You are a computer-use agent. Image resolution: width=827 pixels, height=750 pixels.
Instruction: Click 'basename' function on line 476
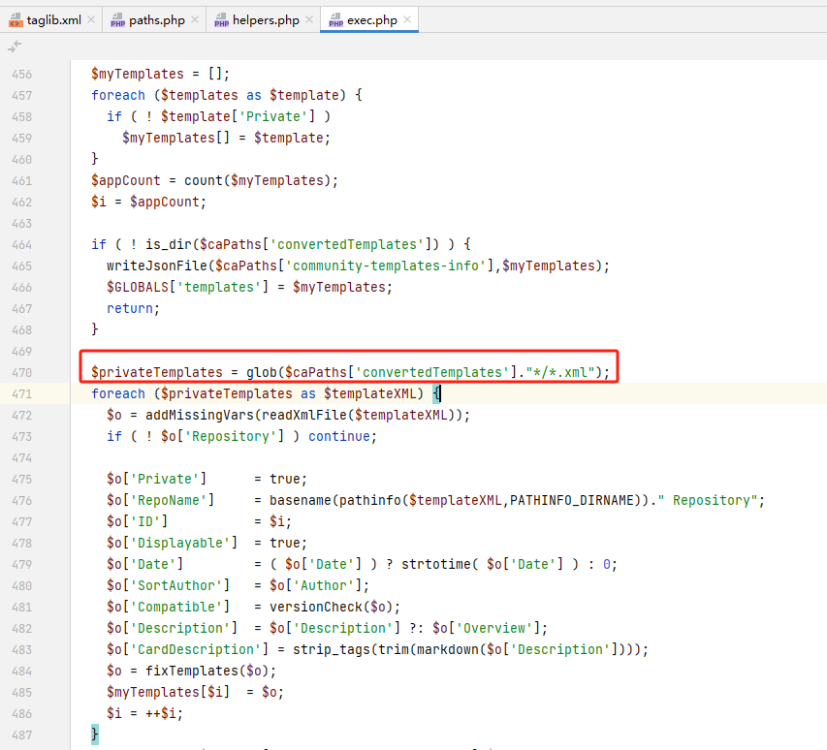pos(300,501)
